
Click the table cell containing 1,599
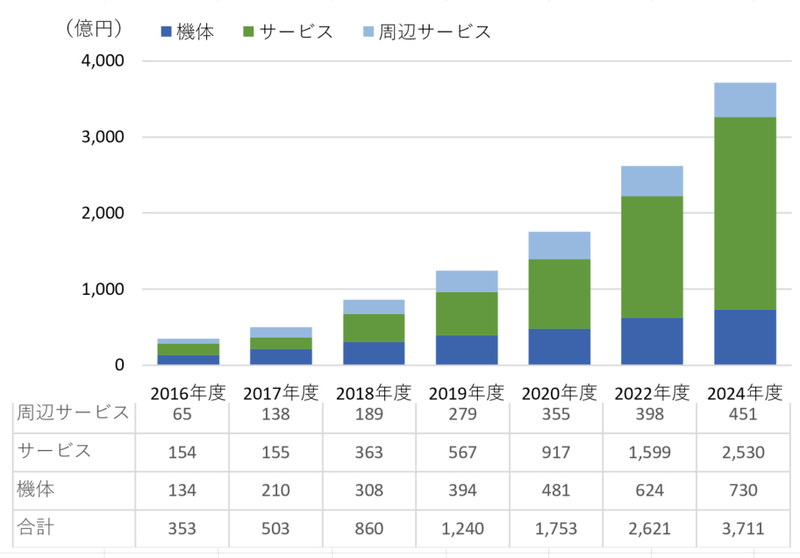coord(651,451)
